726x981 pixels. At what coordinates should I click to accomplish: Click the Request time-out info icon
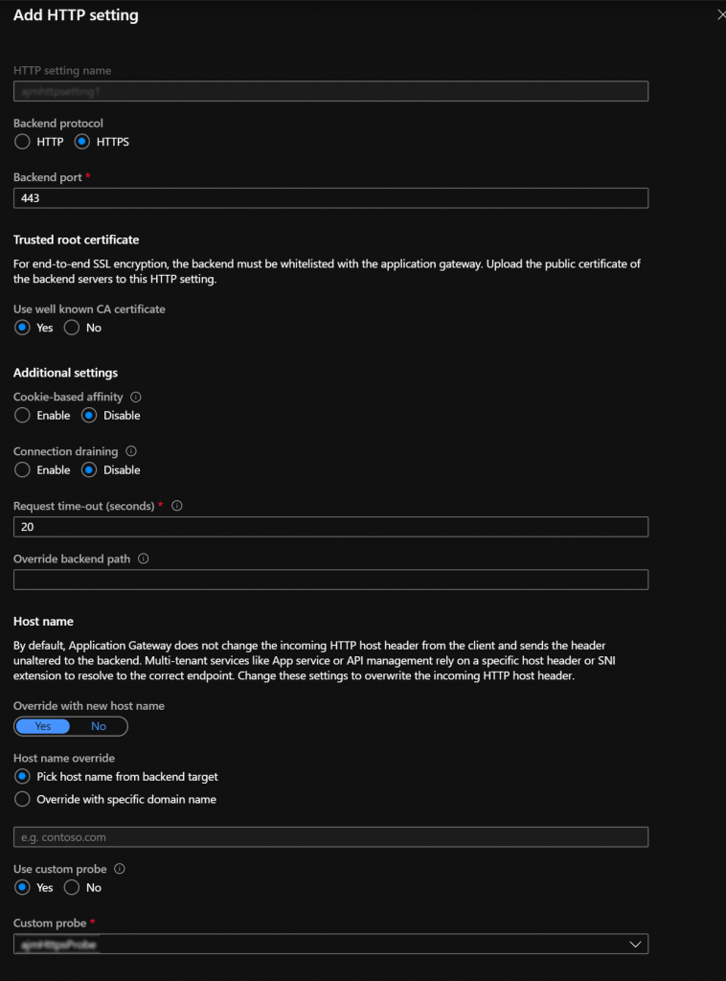tap(177, 506)
